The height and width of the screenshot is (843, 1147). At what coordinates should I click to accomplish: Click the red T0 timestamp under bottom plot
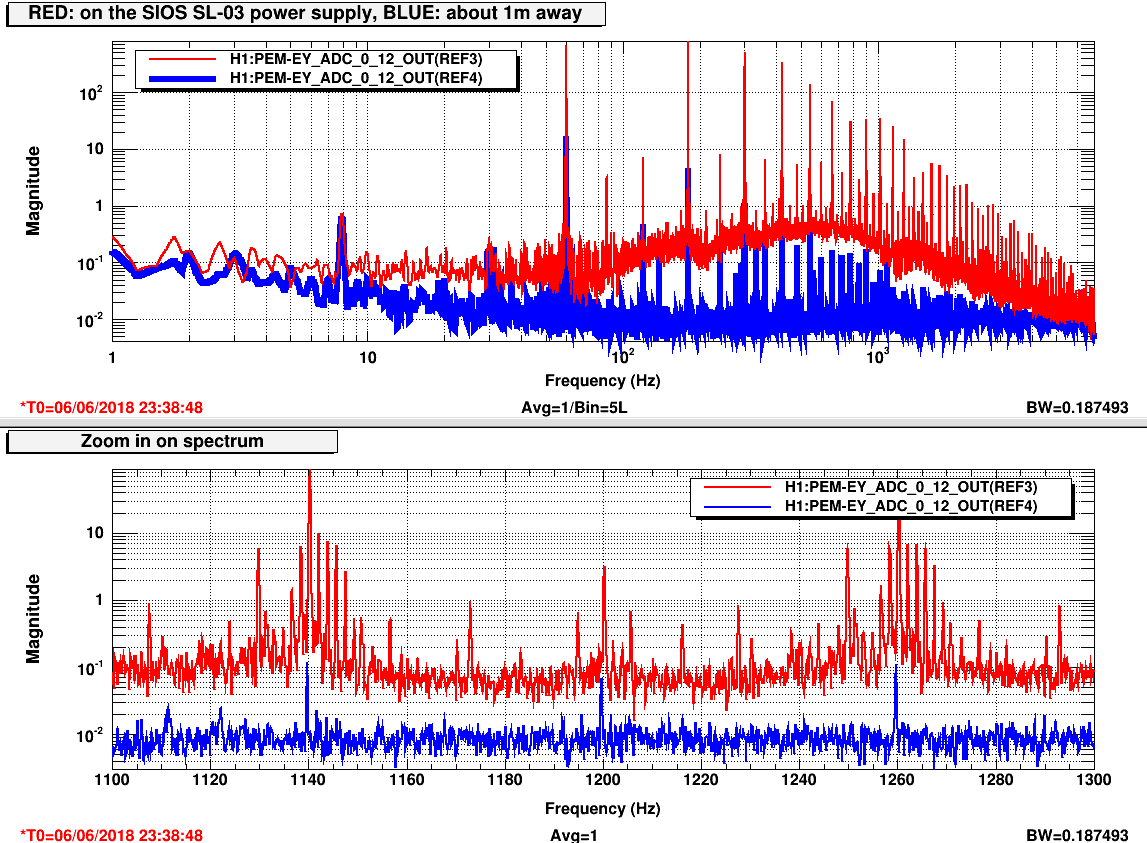[x=112, y=835]
